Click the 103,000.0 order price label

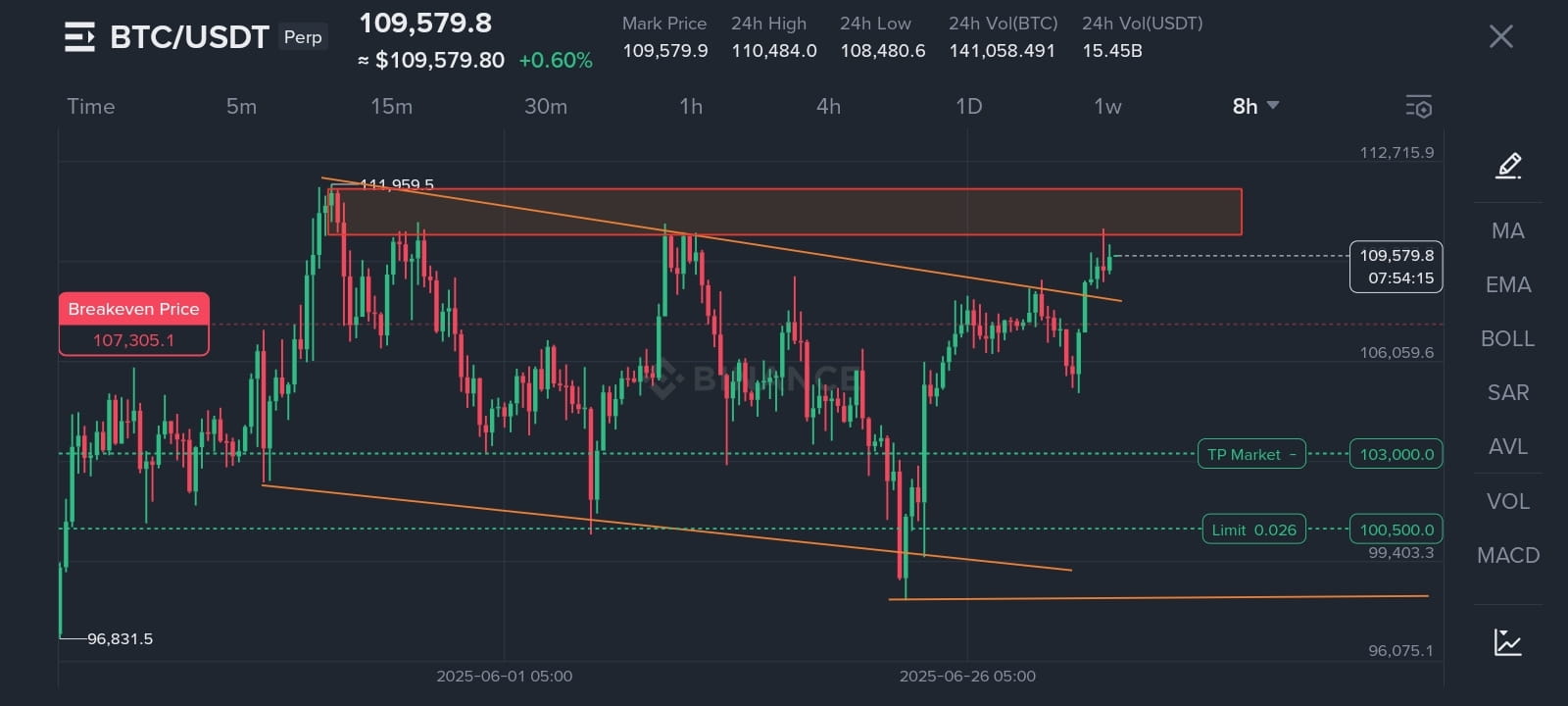(x=1396, y=454)
